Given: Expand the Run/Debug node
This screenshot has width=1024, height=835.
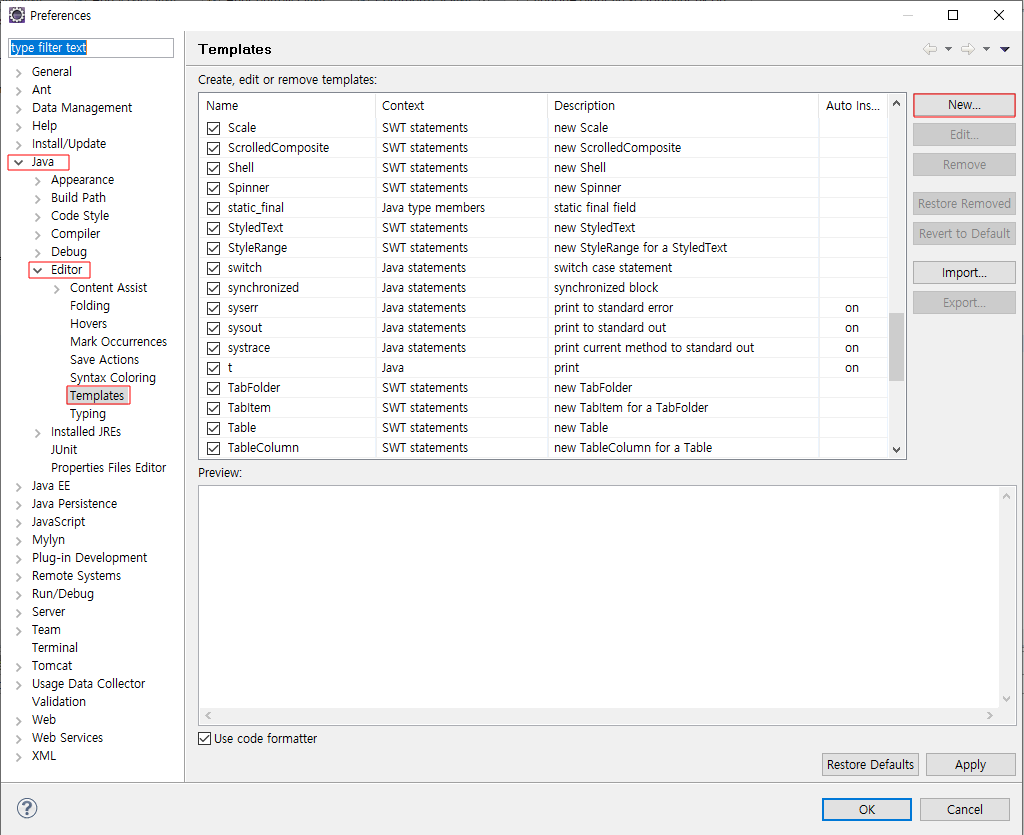Looking at the screenshot, I should [19, 595].
